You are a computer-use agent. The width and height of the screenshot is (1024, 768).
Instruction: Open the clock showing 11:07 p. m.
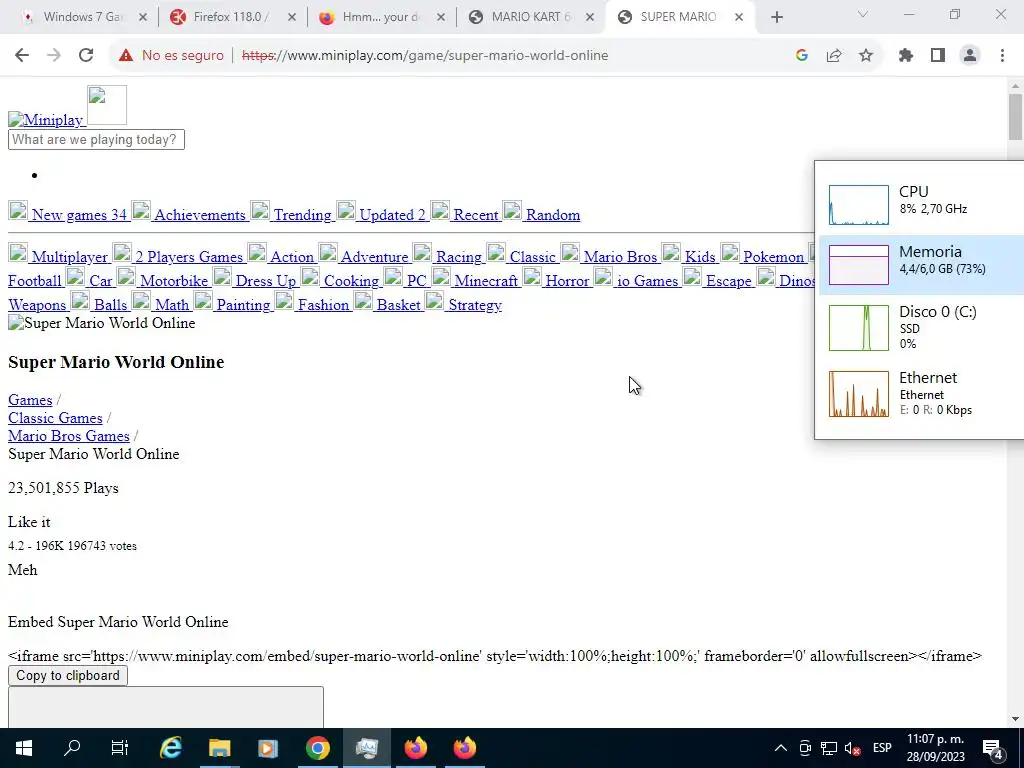tap(935, 748)
